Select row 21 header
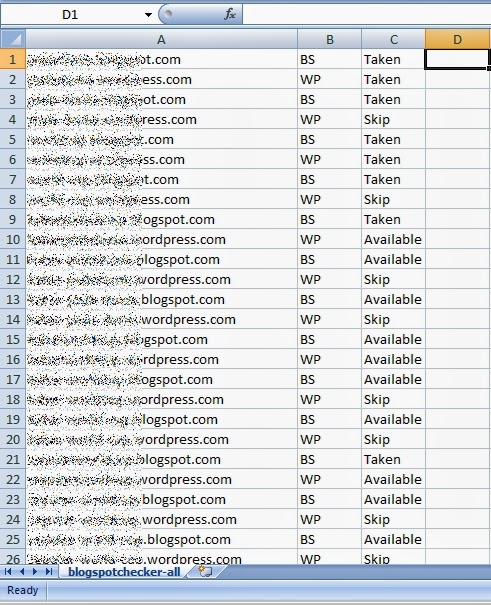 coord(13,460)
